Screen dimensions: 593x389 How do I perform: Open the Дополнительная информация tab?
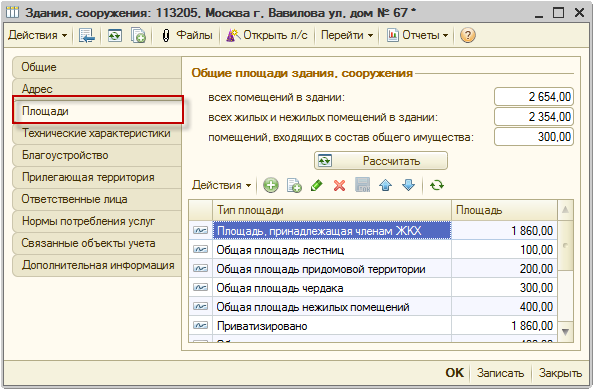[x=97, y=265]
